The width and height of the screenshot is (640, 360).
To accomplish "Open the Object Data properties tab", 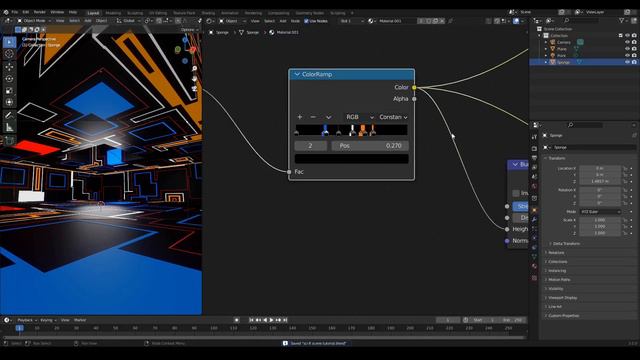I will (534, 257).
